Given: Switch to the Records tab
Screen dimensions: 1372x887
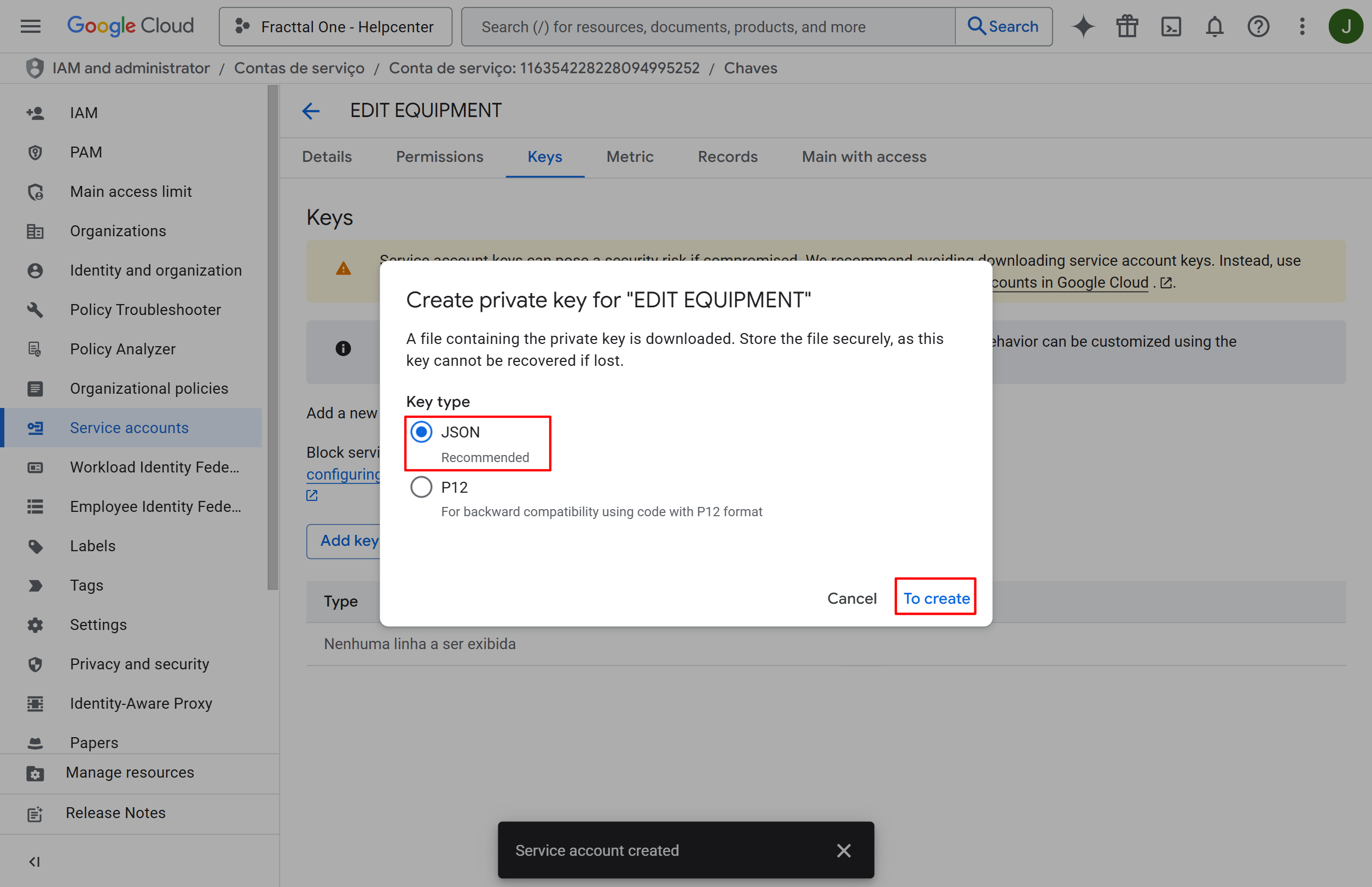Looking at the screenshot, I should click(727, 156).
